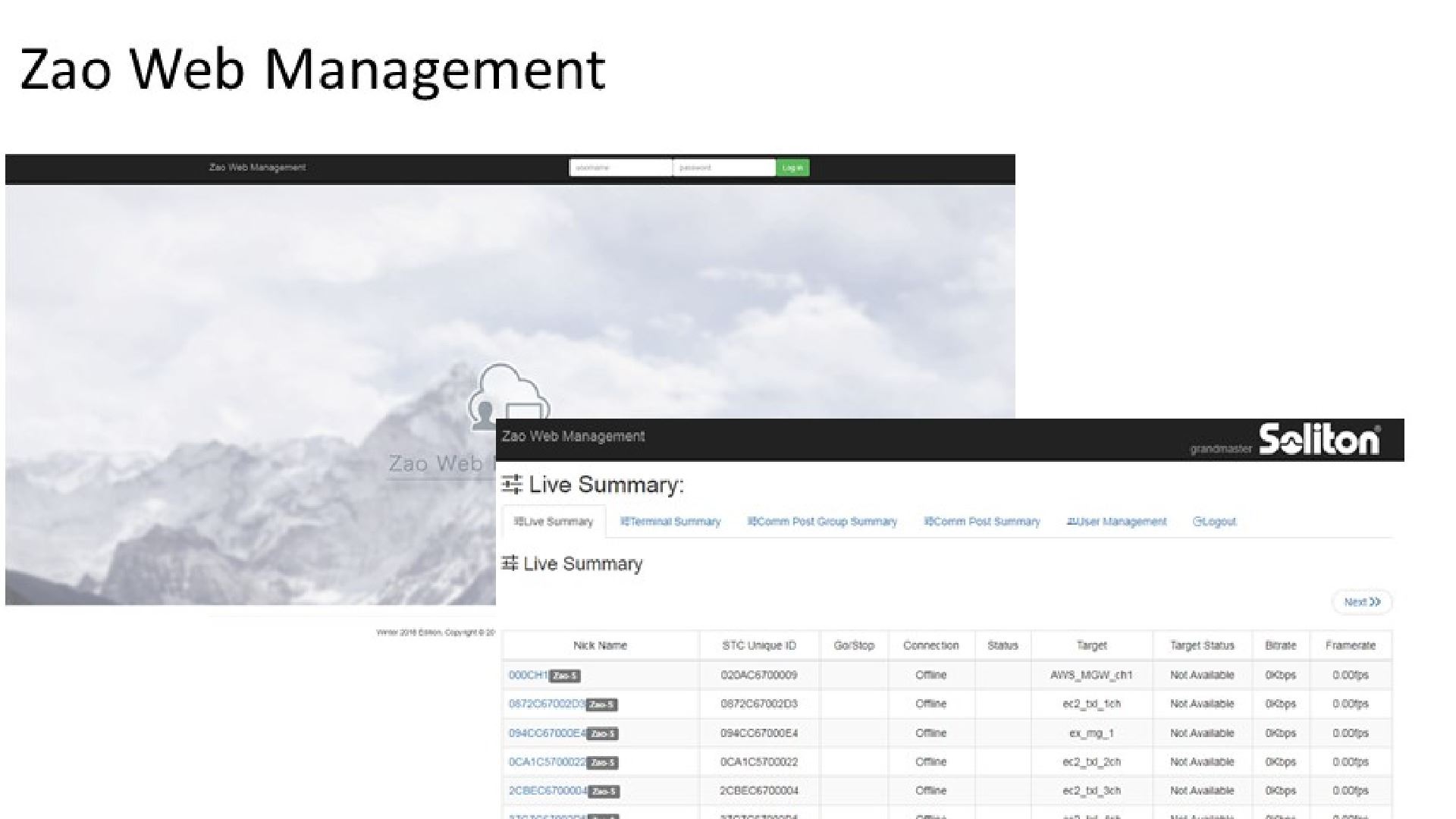Click the Go/Stop column header
1456x819 pixels.
pyautogui.click(x=854, y=645)
